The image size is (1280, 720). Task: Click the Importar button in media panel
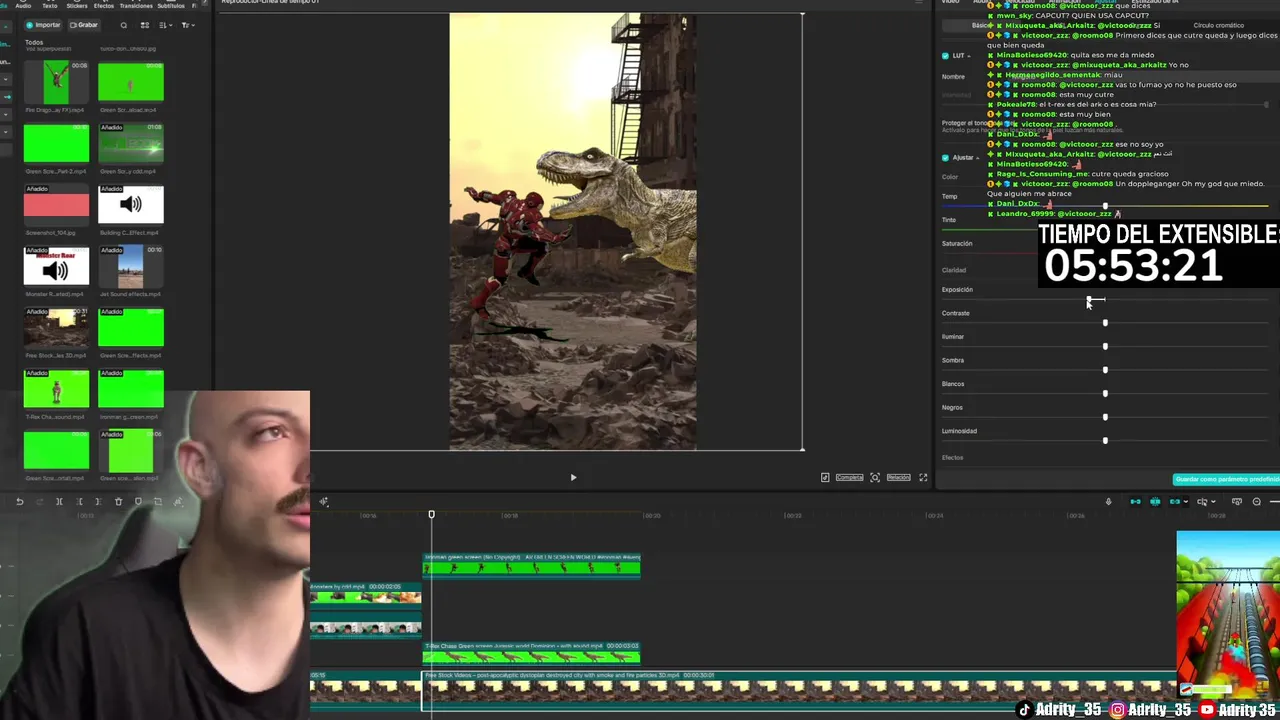43,25
